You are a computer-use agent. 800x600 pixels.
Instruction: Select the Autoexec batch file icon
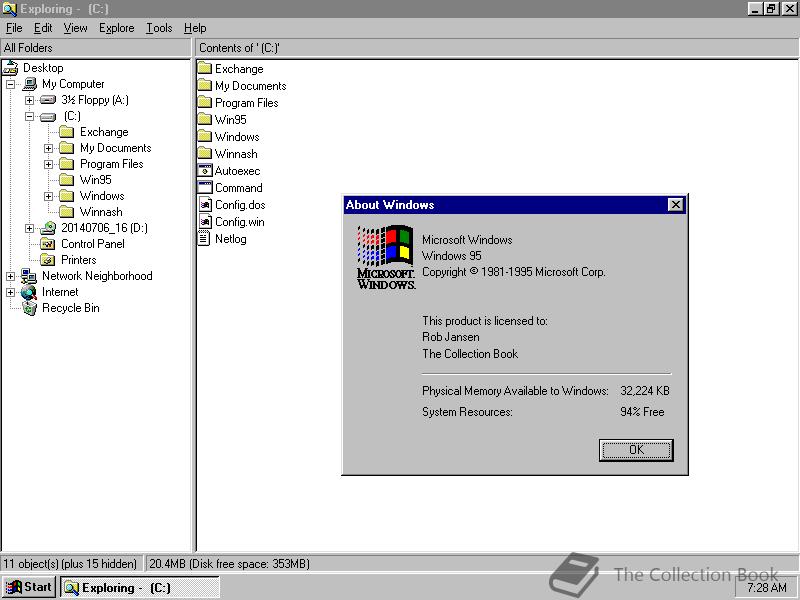pos(205,170)
